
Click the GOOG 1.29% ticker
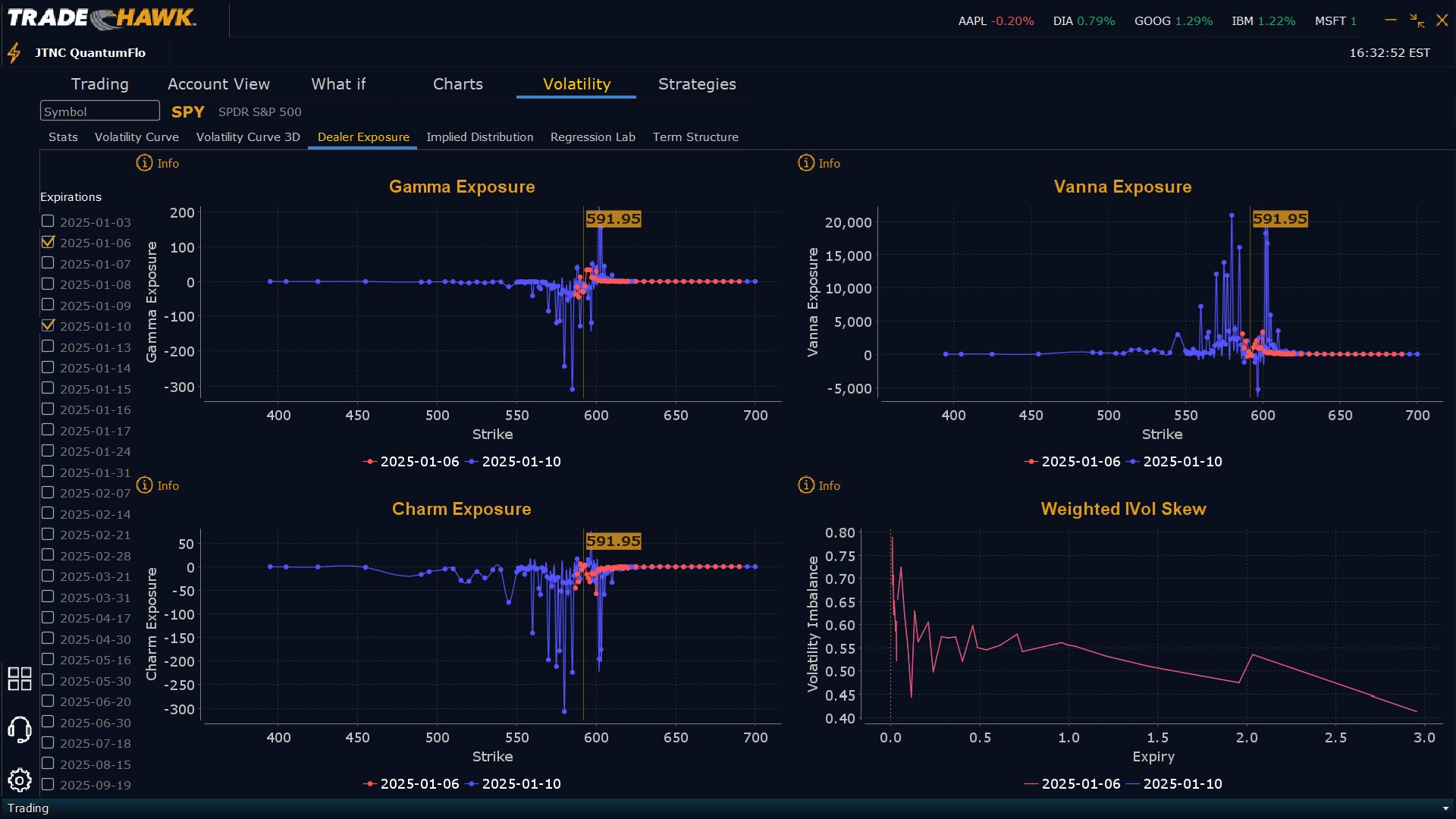point(1173,21)
